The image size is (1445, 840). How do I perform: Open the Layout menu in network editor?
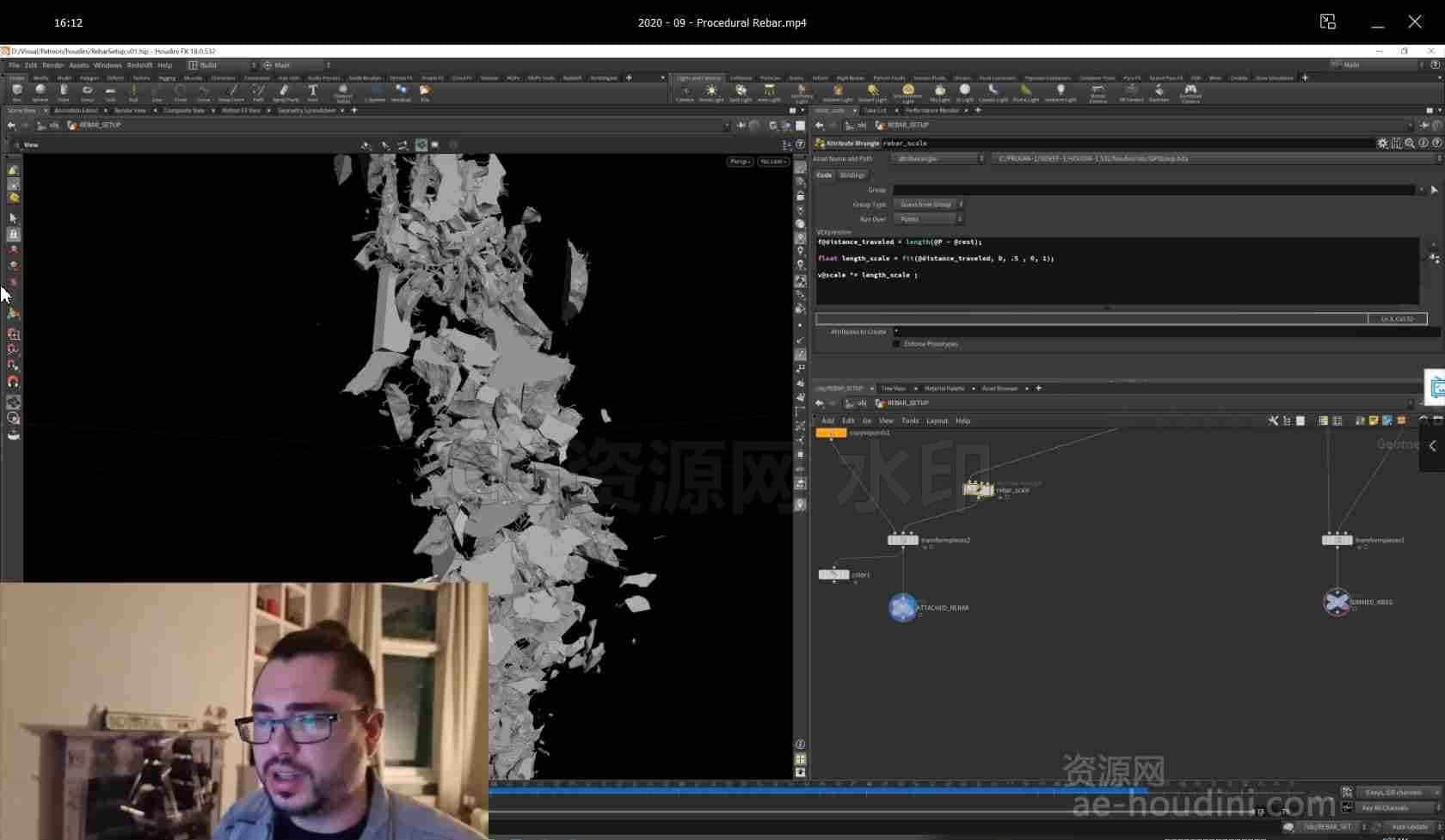coord(937,421)
